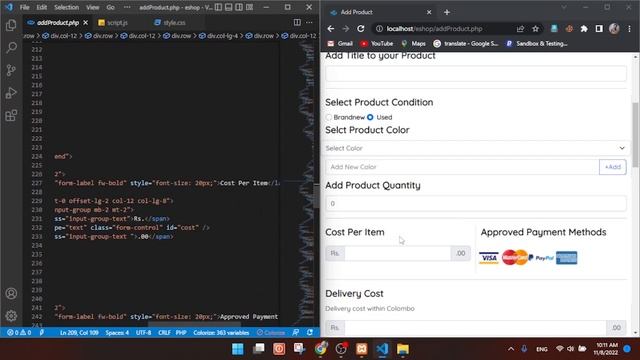Open the View menu in VS Code

pyautogui.click(x=93, y=7)
